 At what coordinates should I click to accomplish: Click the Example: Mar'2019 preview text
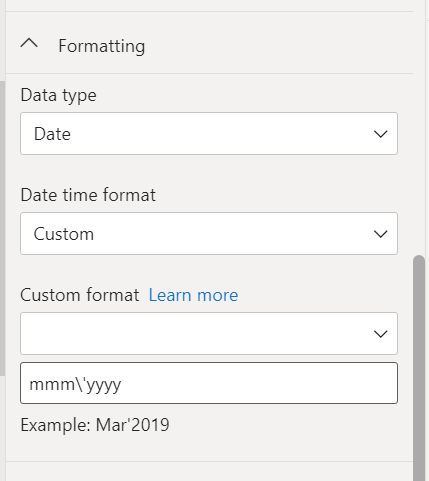pyautogui.click(x=95, y=425)
